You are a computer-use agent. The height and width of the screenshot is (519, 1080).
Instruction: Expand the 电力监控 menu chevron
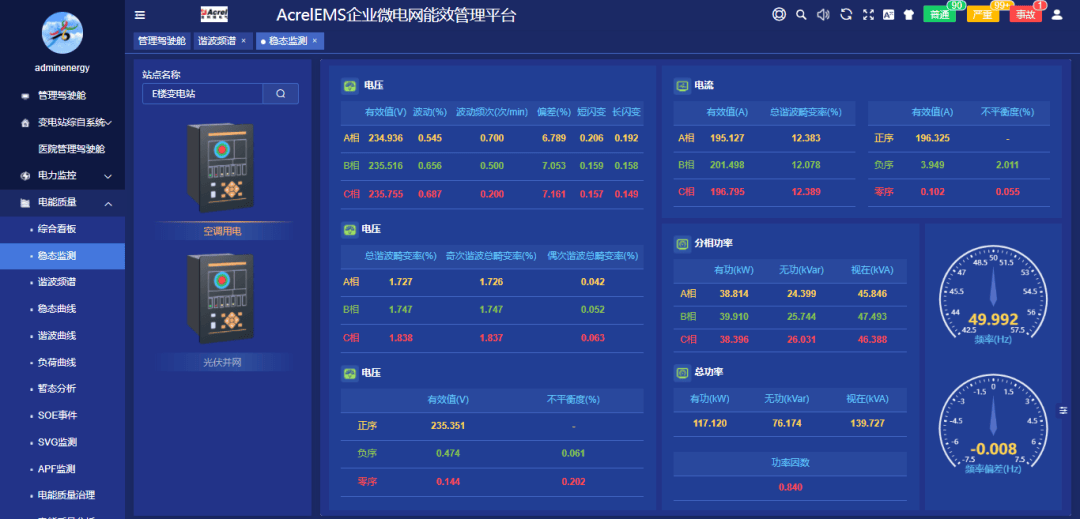(x=108, y=176)
